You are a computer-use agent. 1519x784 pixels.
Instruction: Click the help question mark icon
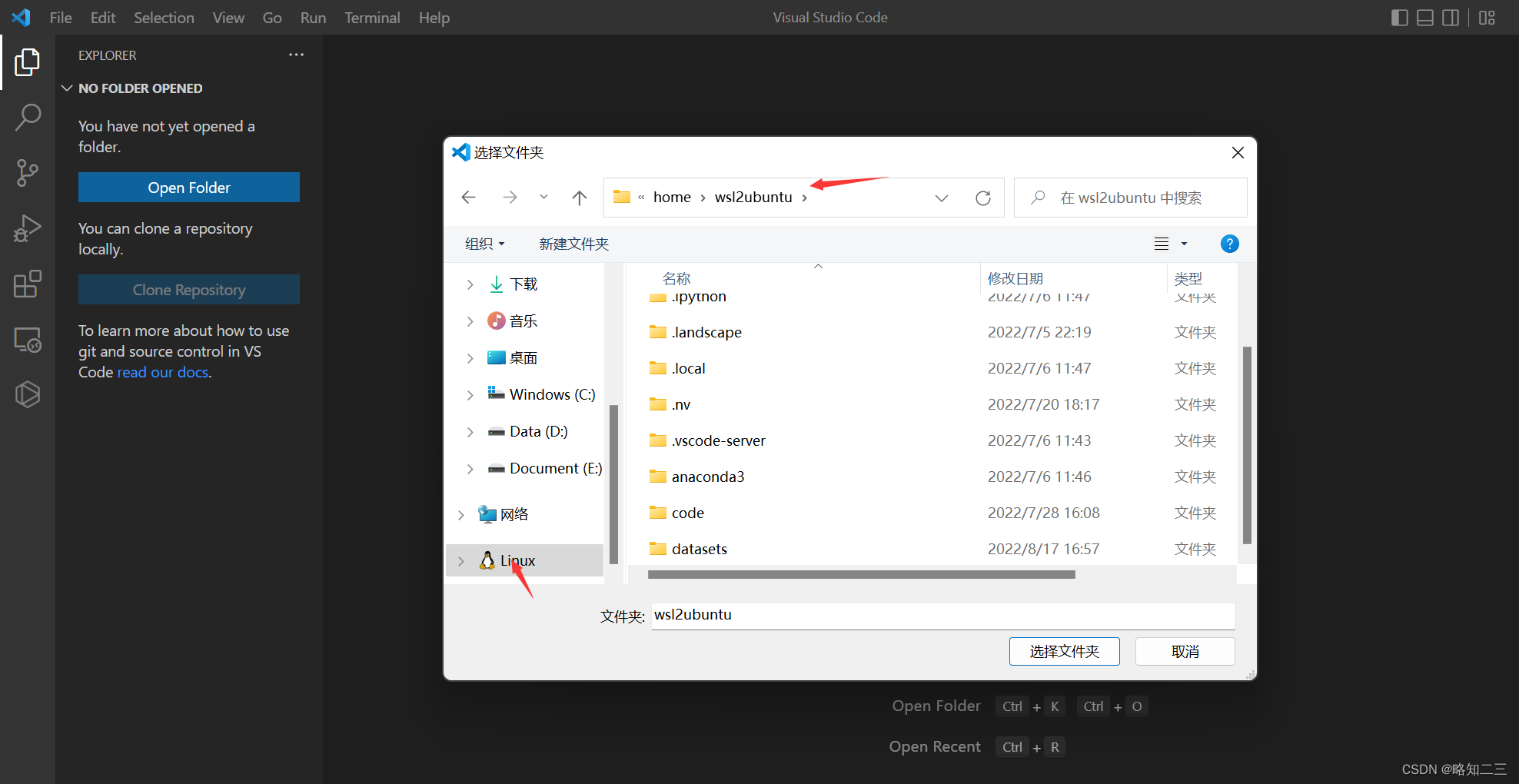tap(1229, 244)
